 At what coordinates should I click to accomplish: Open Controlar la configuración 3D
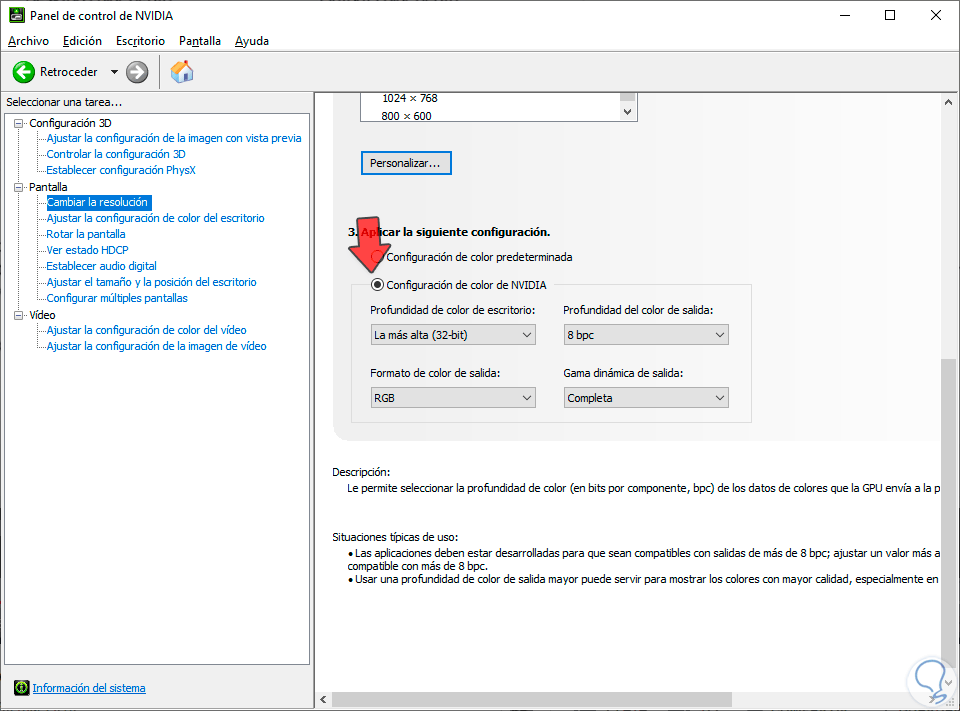click(x=116, y=154)
